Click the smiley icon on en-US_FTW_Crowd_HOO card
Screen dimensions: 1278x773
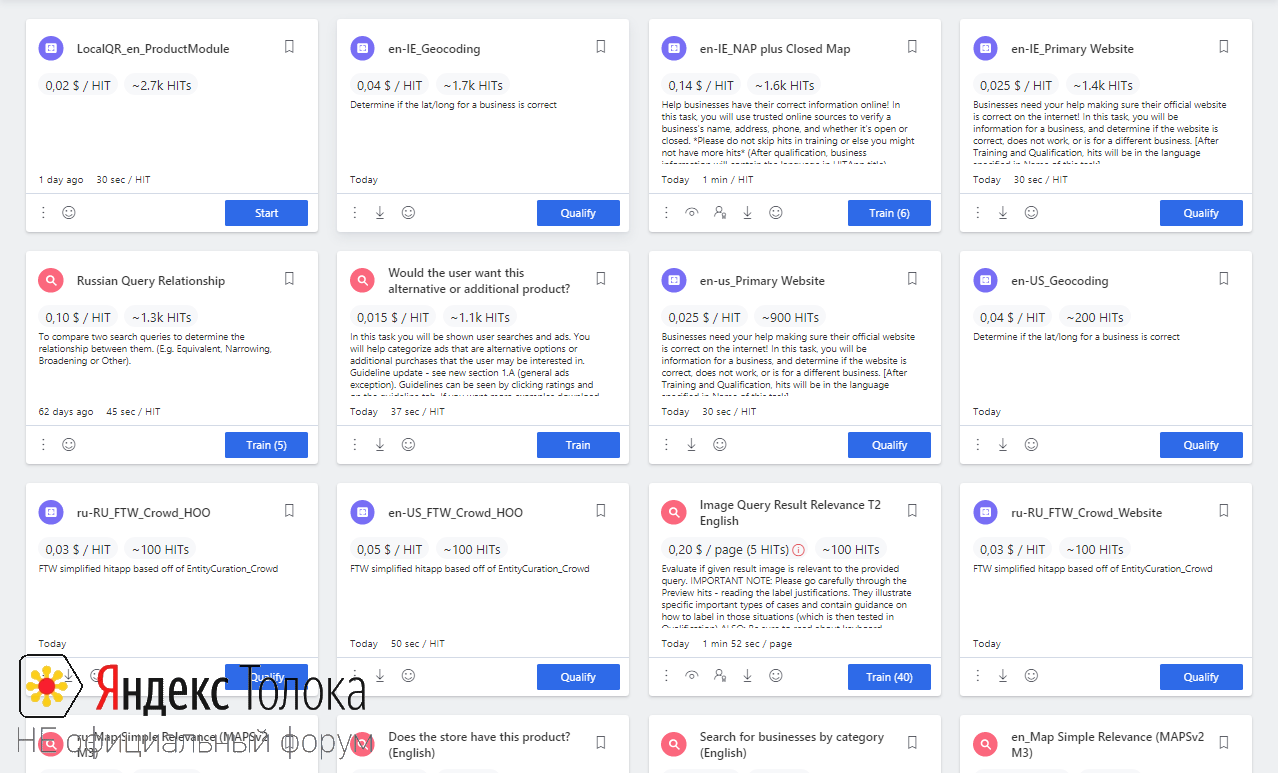click(x=408, y=676)
